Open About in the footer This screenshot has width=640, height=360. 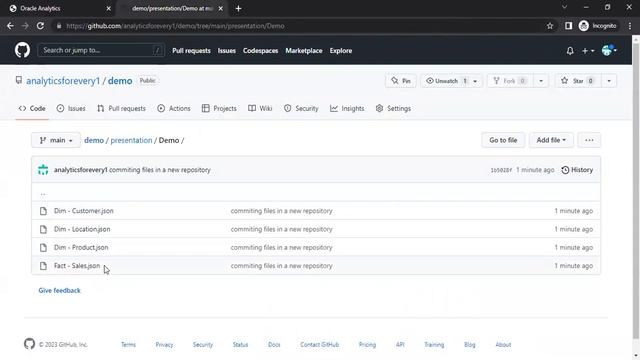[503, 345]
